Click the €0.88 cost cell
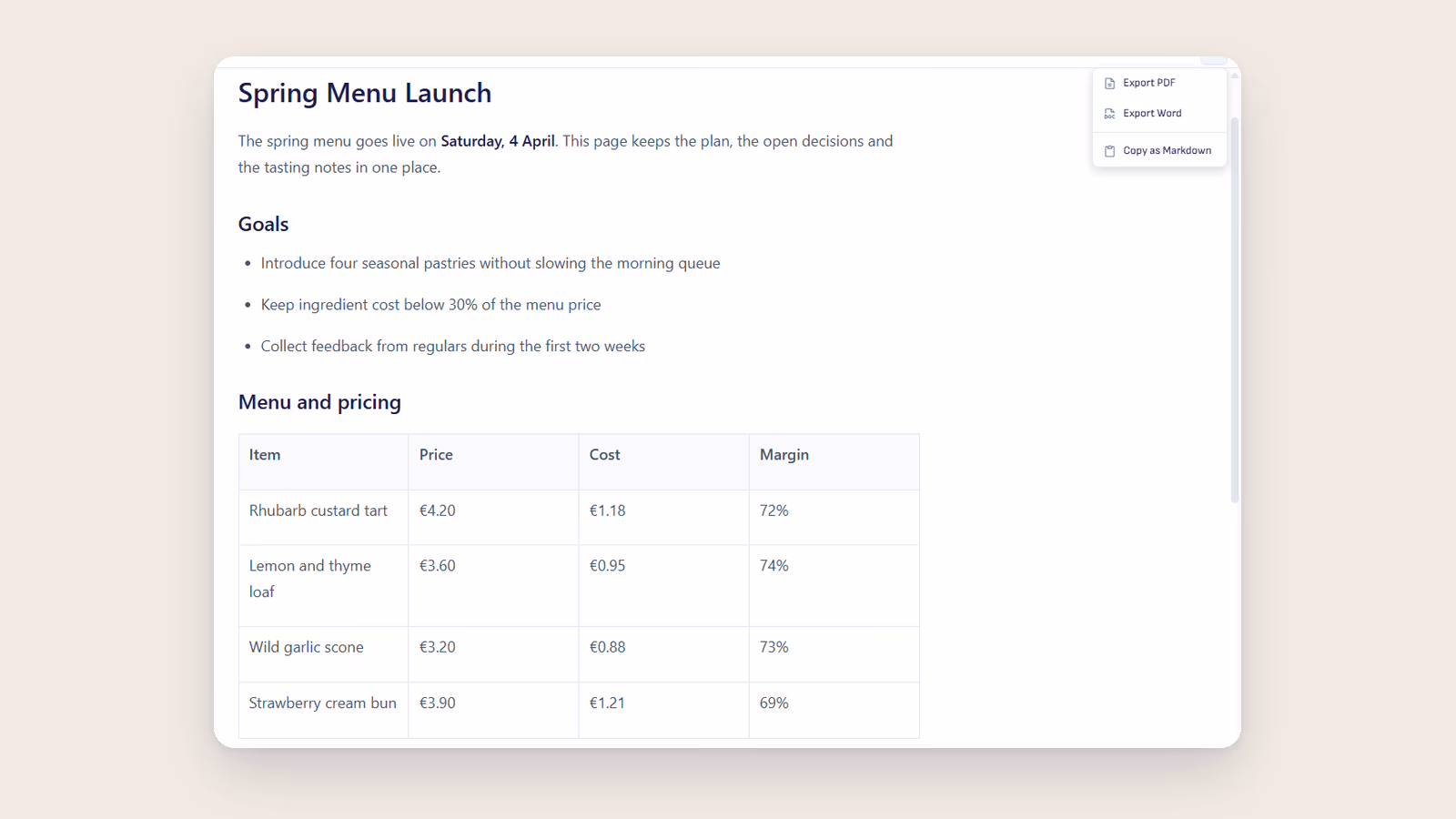Viewport: 1456px width, 819px height. pos(663,654)
